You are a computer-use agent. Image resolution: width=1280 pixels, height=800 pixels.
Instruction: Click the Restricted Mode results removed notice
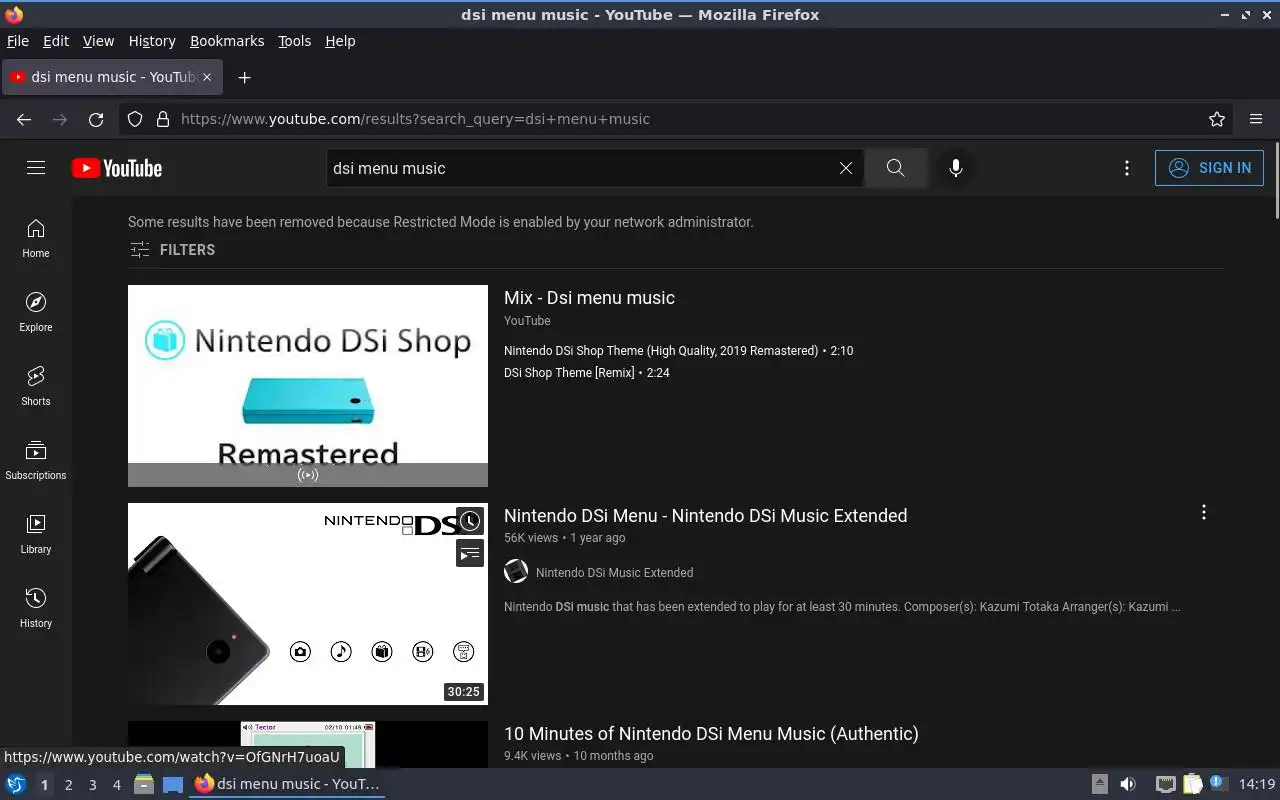pyautogui.click(x=441, y=222)
